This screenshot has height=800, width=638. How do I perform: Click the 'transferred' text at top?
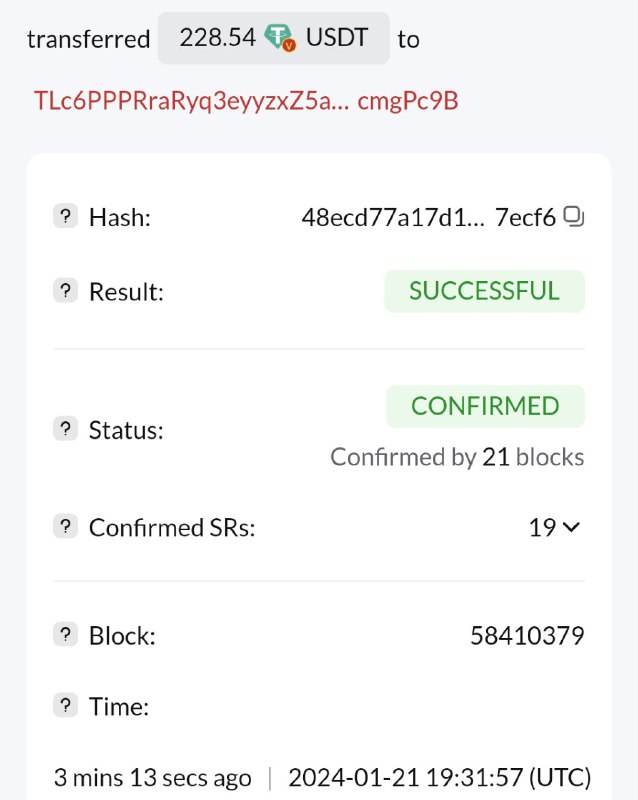point(88,40)
